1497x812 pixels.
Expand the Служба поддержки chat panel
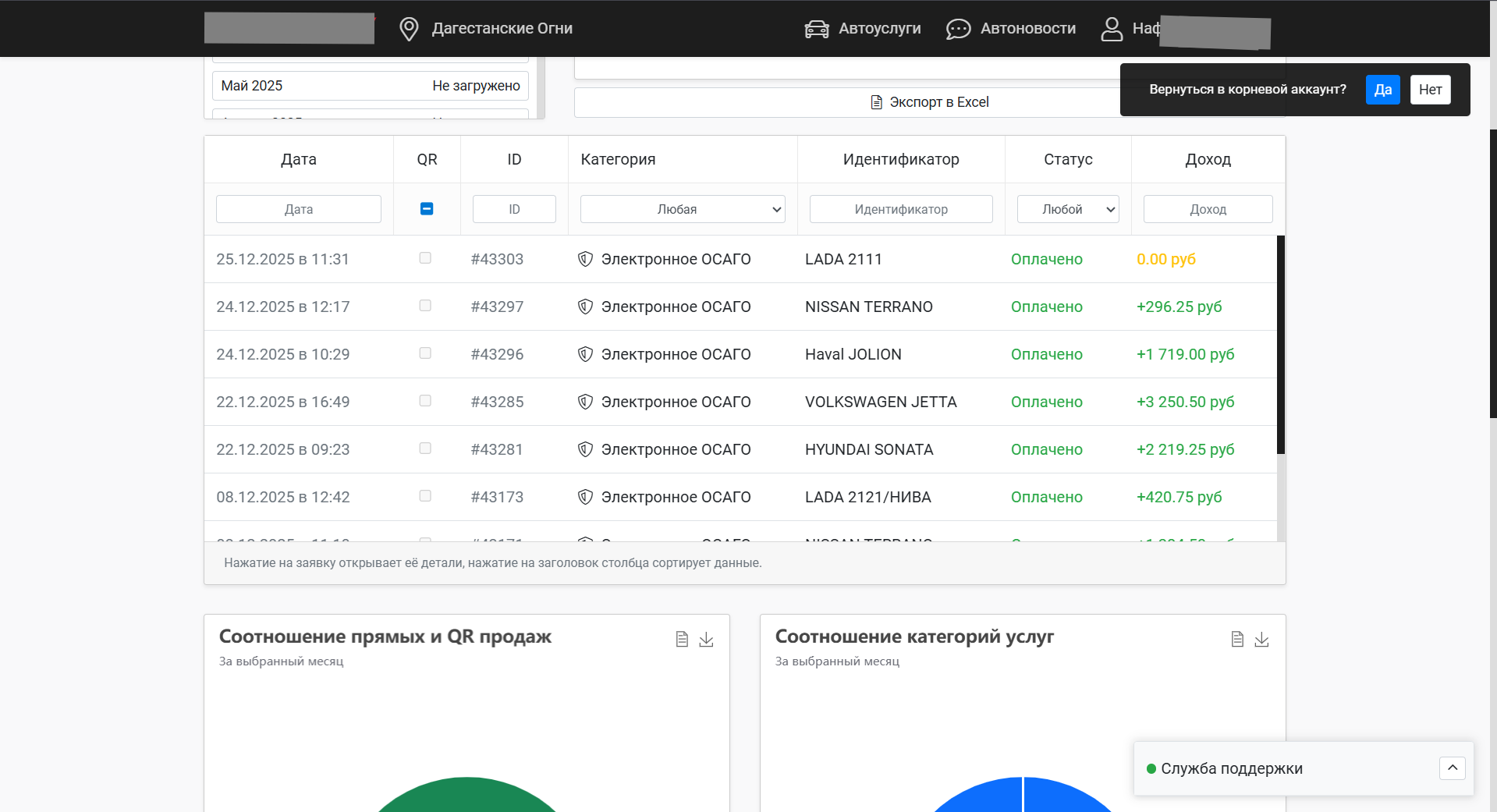[1452, 768]
